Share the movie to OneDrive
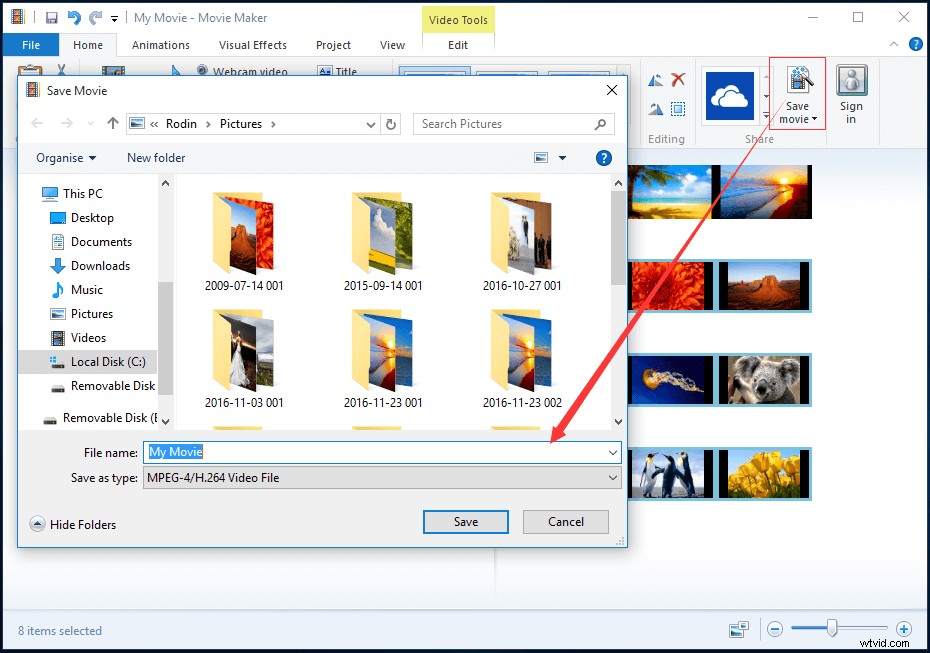This screenshot has height=653, width=930. [x=729, y=95]
